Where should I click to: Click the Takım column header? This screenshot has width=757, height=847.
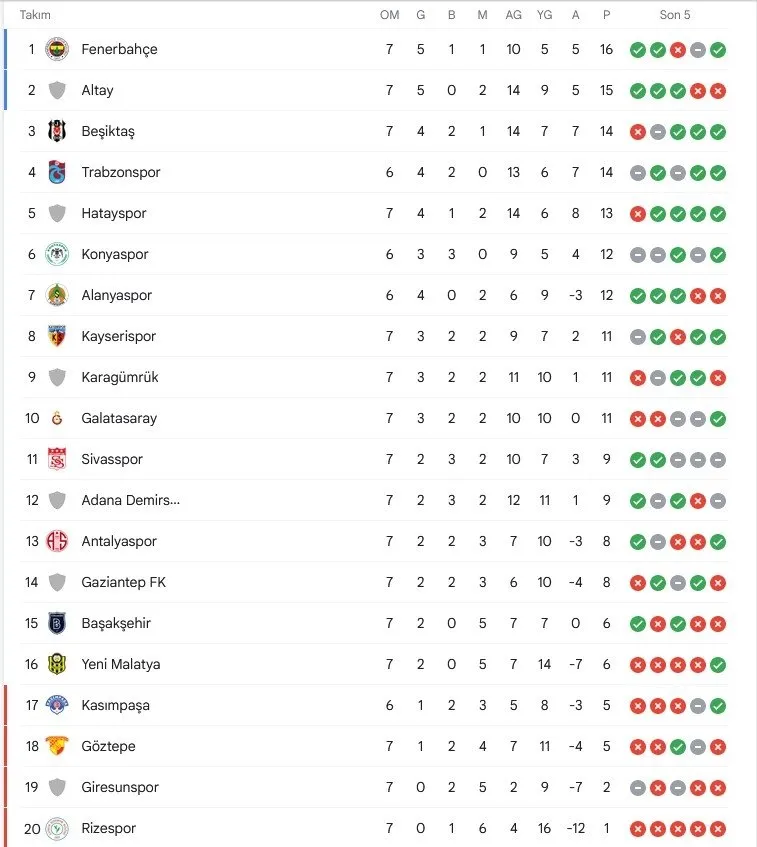tap(35, 15)
